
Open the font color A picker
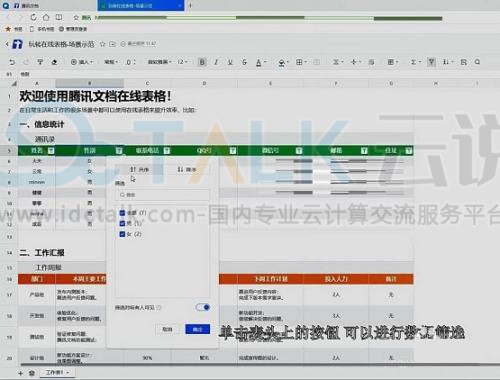tap(261, 62)
